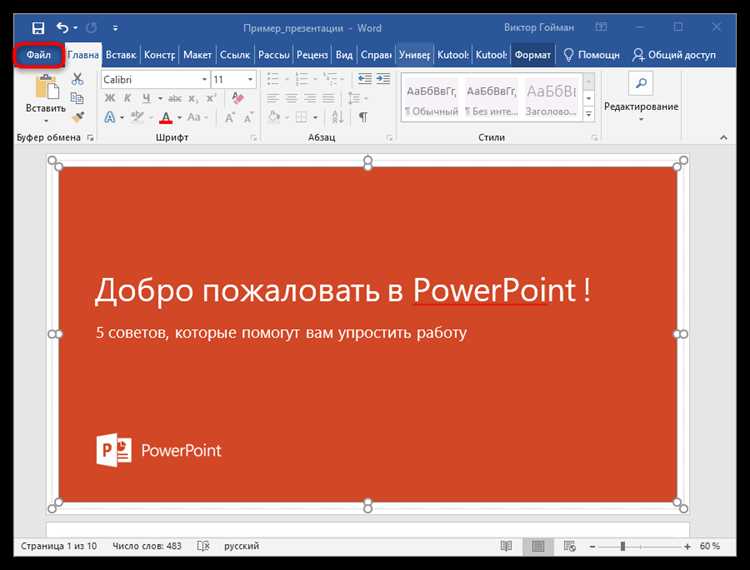Screen dimensions: 750x570
Task: Open the Макет tab
Action: [x=197, y=55]
